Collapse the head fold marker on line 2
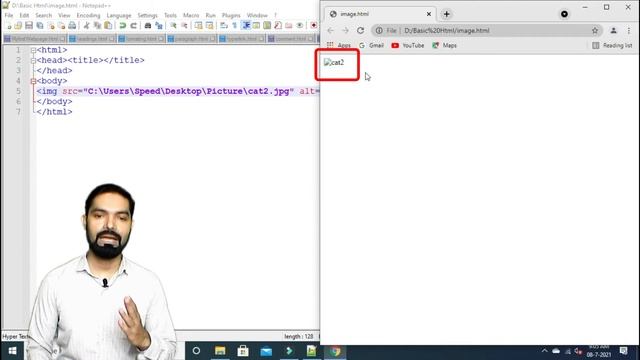Viewport: 640px width, 360px height. (x=33, y=60)
